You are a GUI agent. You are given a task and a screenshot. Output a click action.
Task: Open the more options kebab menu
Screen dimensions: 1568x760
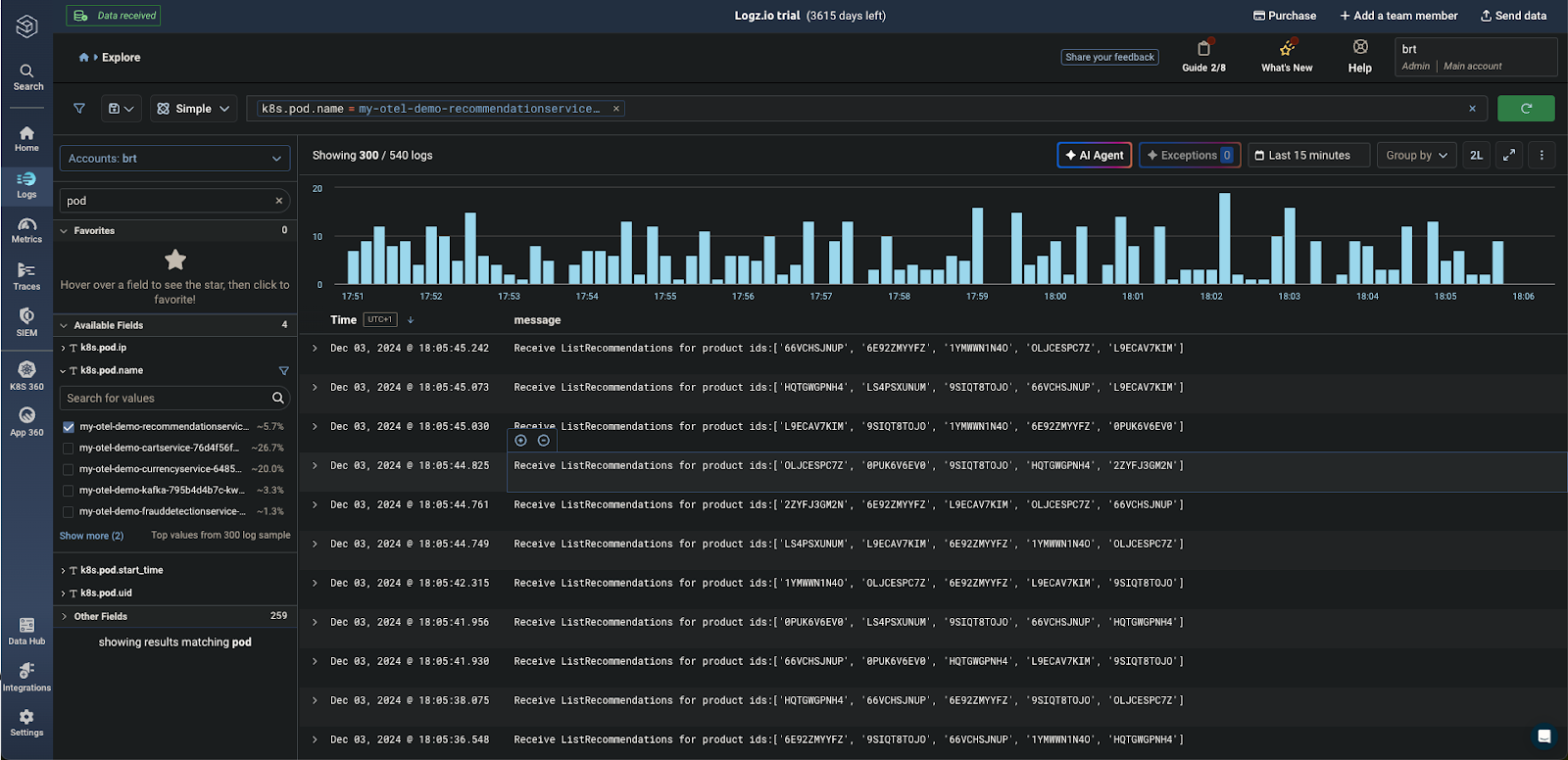pos(1542,155)
